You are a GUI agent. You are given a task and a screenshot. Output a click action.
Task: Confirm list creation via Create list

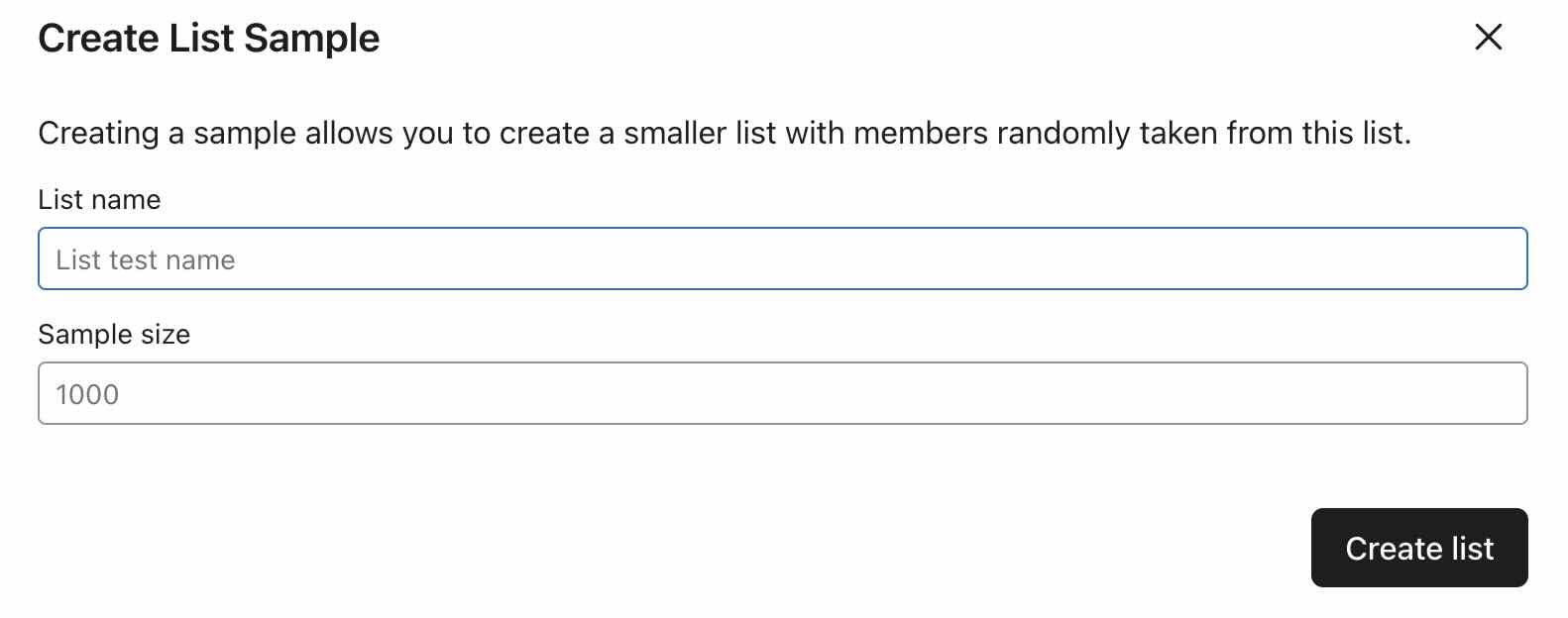coord(1418,548)
